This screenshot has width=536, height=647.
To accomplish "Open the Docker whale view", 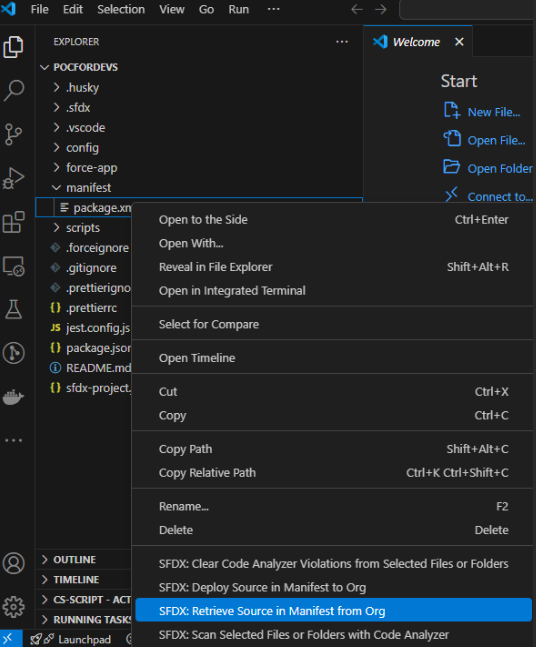I will click(14, 397).
